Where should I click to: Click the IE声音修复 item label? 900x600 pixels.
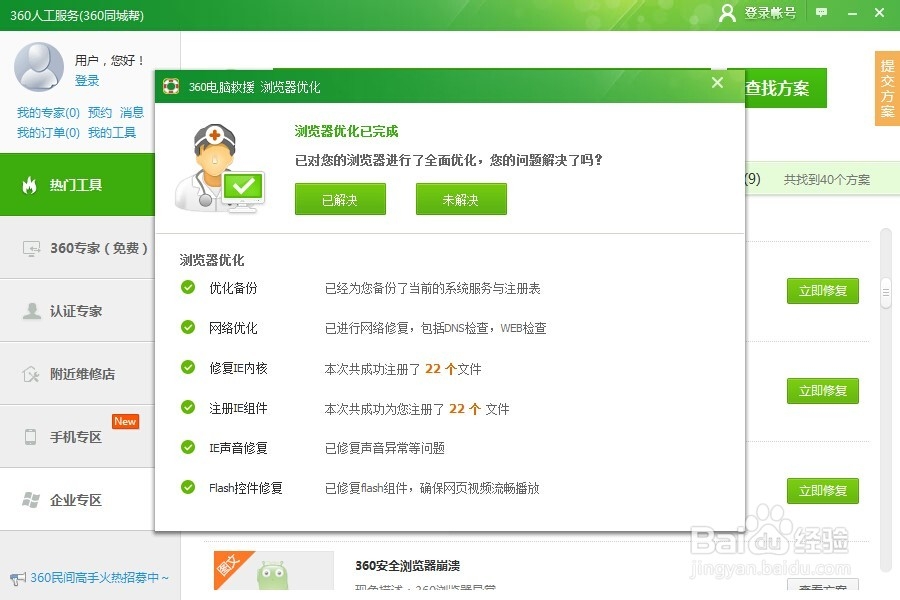pos(238,448)
